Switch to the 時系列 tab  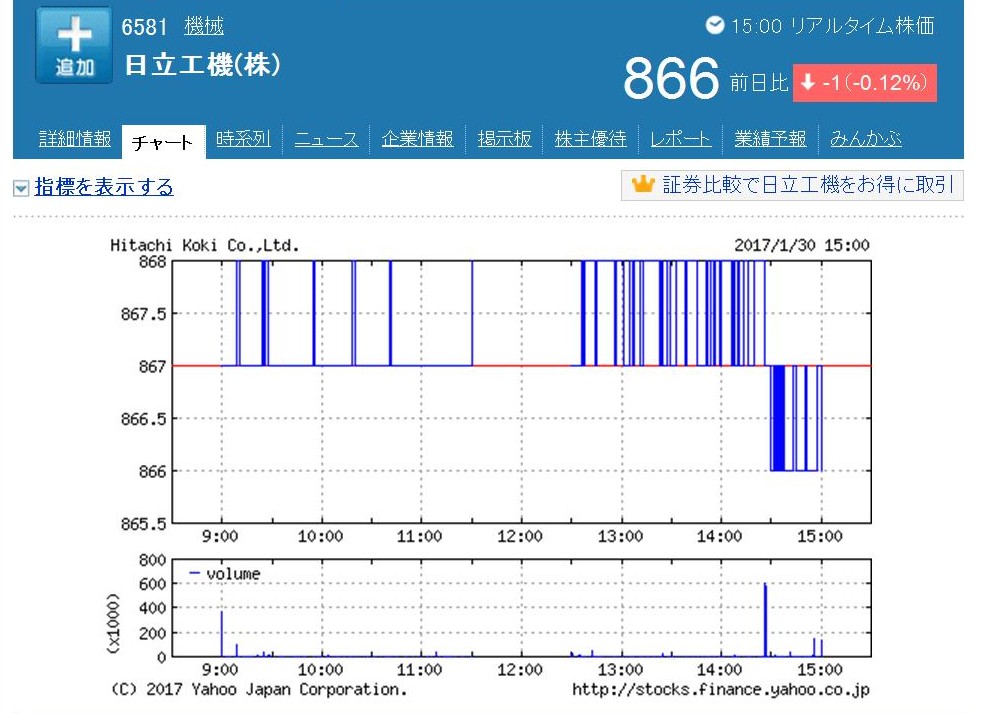tap(243, 139)
